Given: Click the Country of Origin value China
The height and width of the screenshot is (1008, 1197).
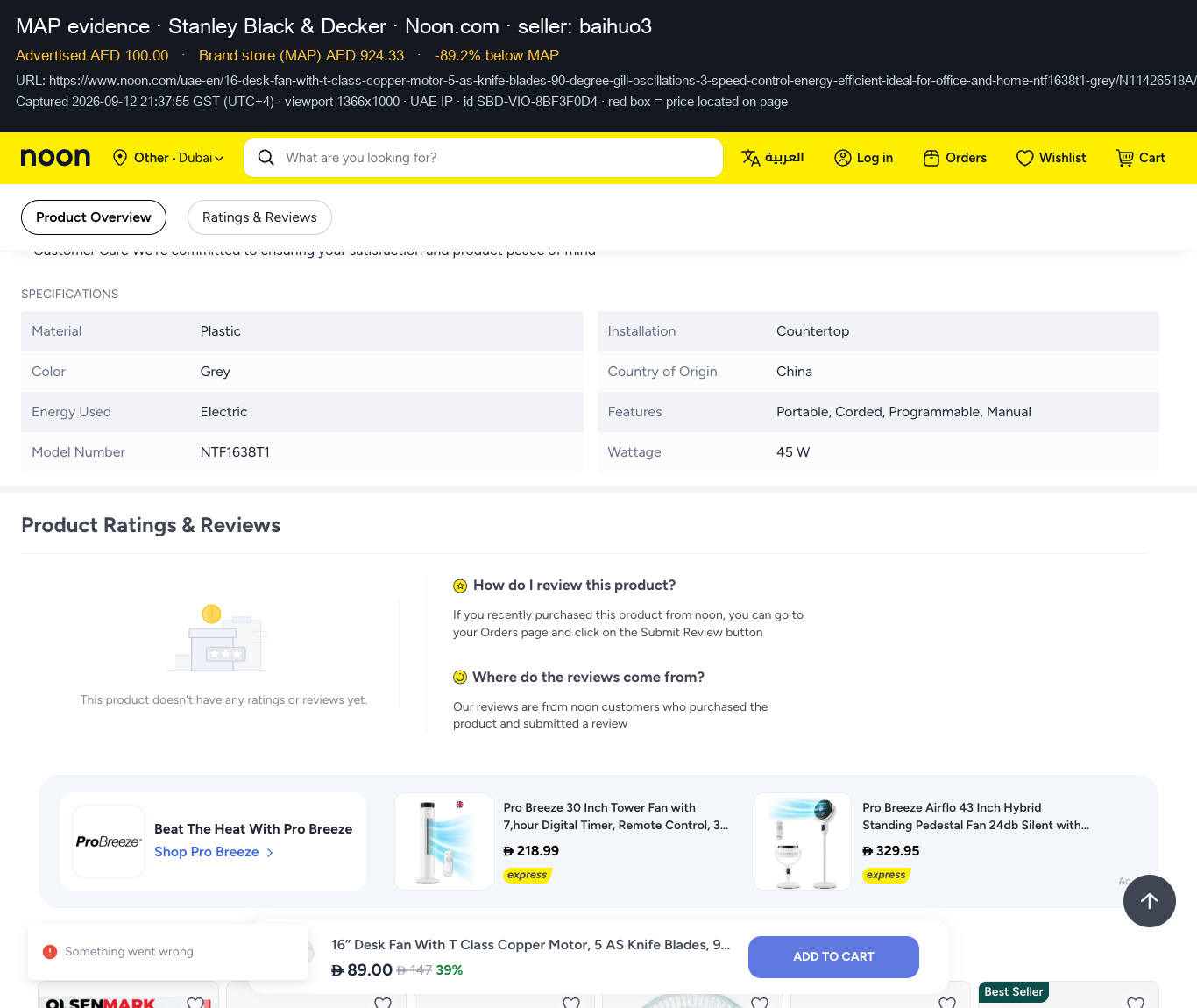Looking at the screenshot, I should point(795,372).
